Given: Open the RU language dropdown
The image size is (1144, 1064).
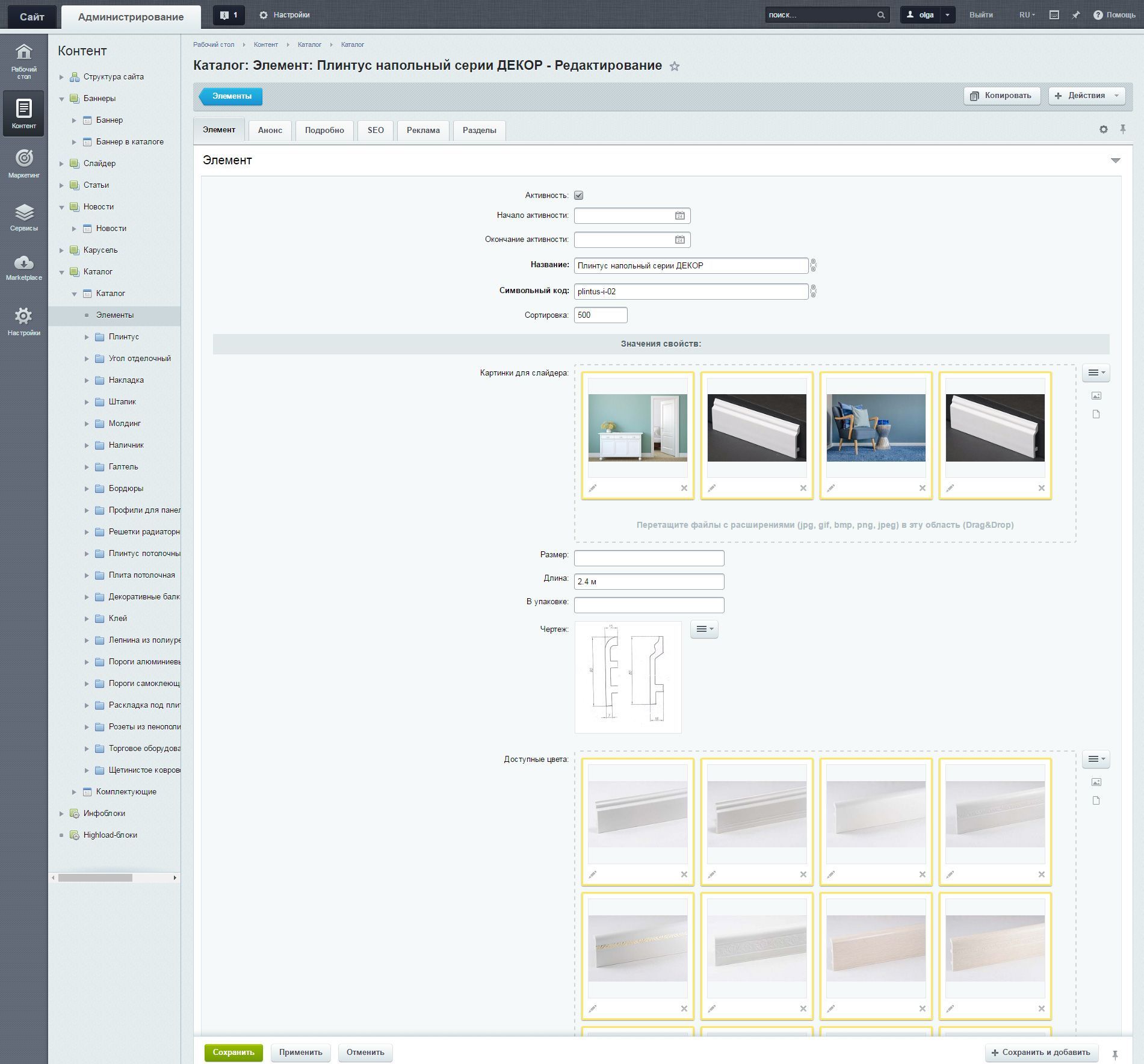Looking at the screenshot, I should point(1027,15).
